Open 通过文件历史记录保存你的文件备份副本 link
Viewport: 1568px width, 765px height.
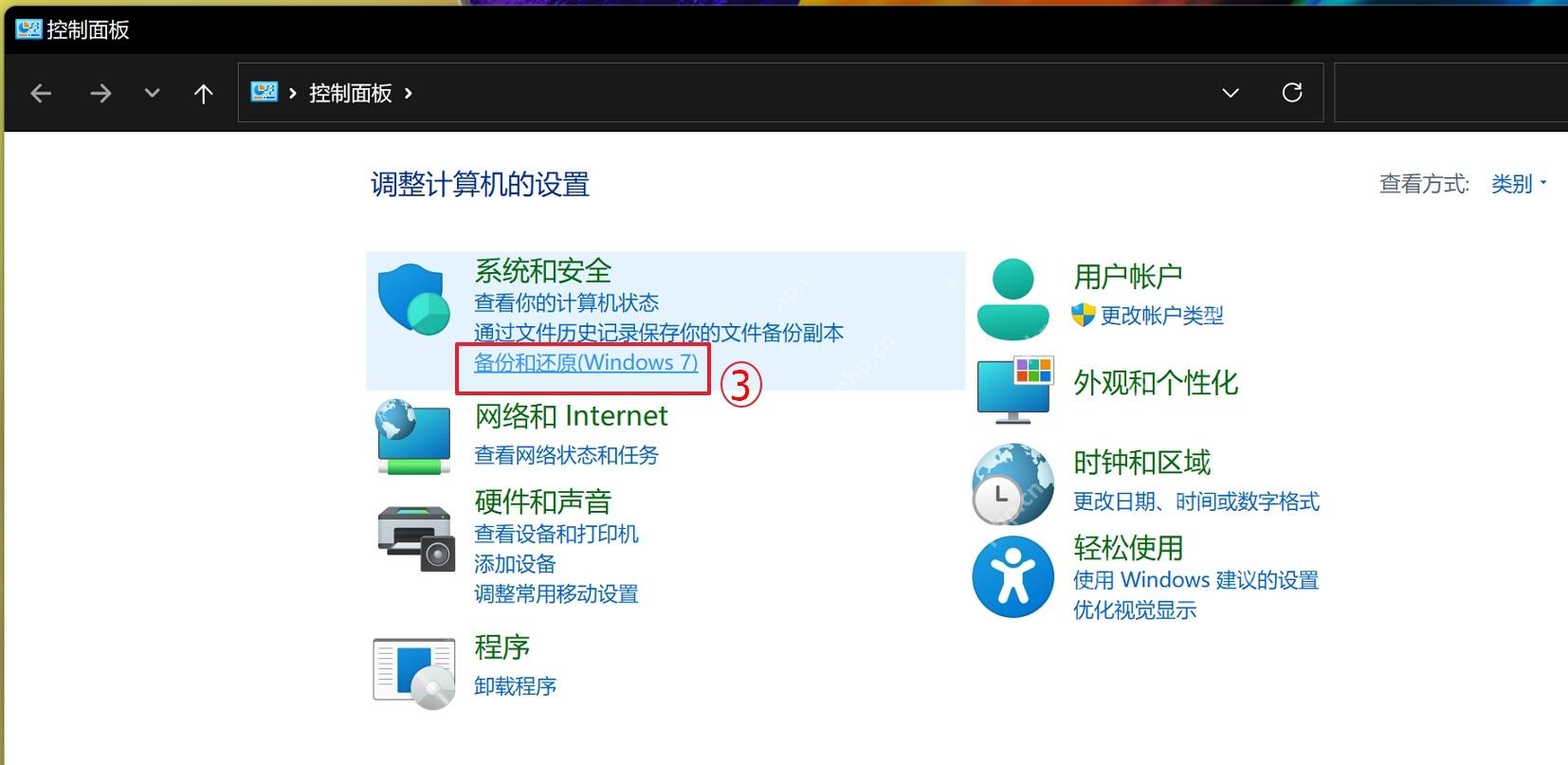click(x=659, y=333)
